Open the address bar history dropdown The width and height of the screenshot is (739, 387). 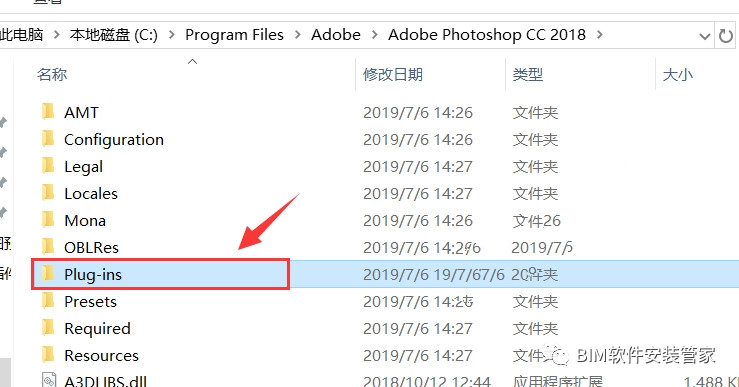tap(705, 36)
